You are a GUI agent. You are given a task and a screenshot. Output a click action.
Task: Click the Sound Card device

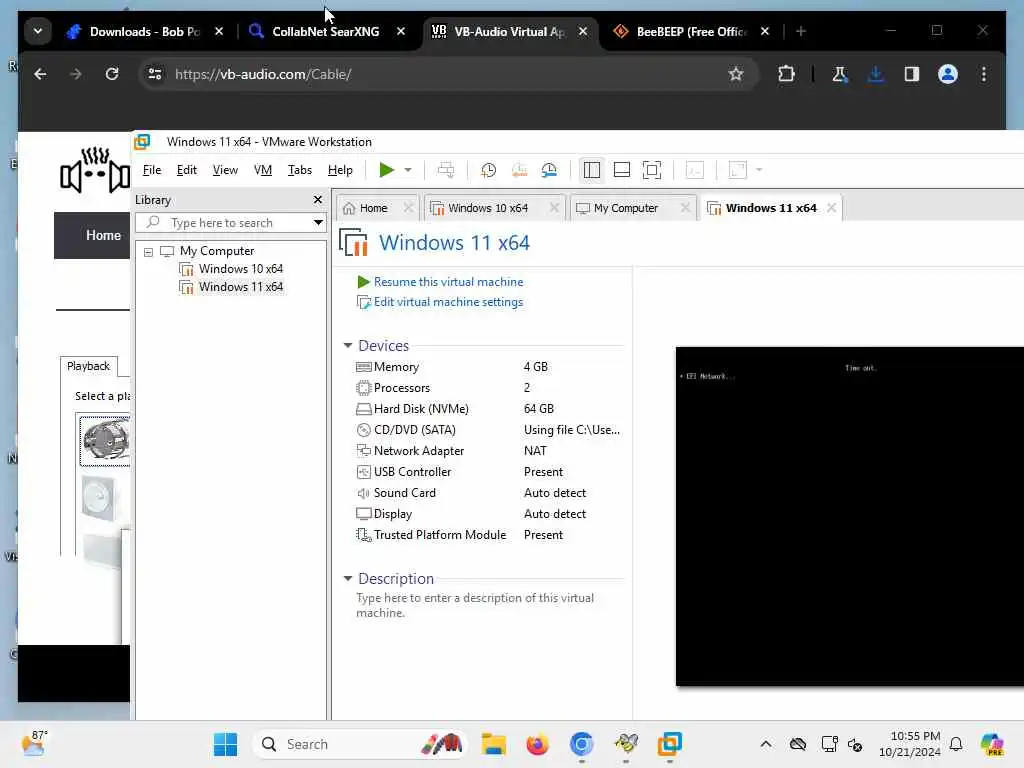488,493
